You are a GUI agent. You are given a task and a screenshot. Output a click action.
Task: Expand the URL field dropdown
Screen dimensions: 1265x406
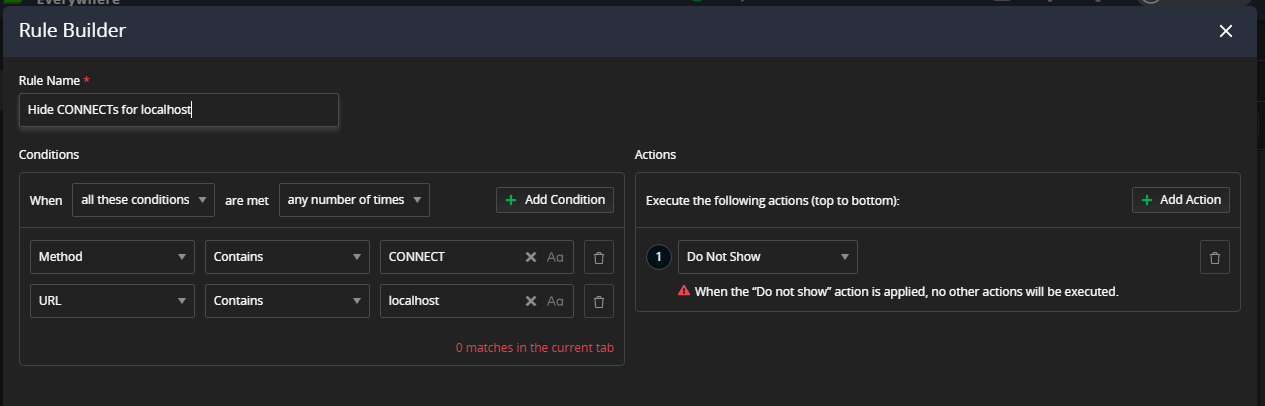tap(112, 301)
